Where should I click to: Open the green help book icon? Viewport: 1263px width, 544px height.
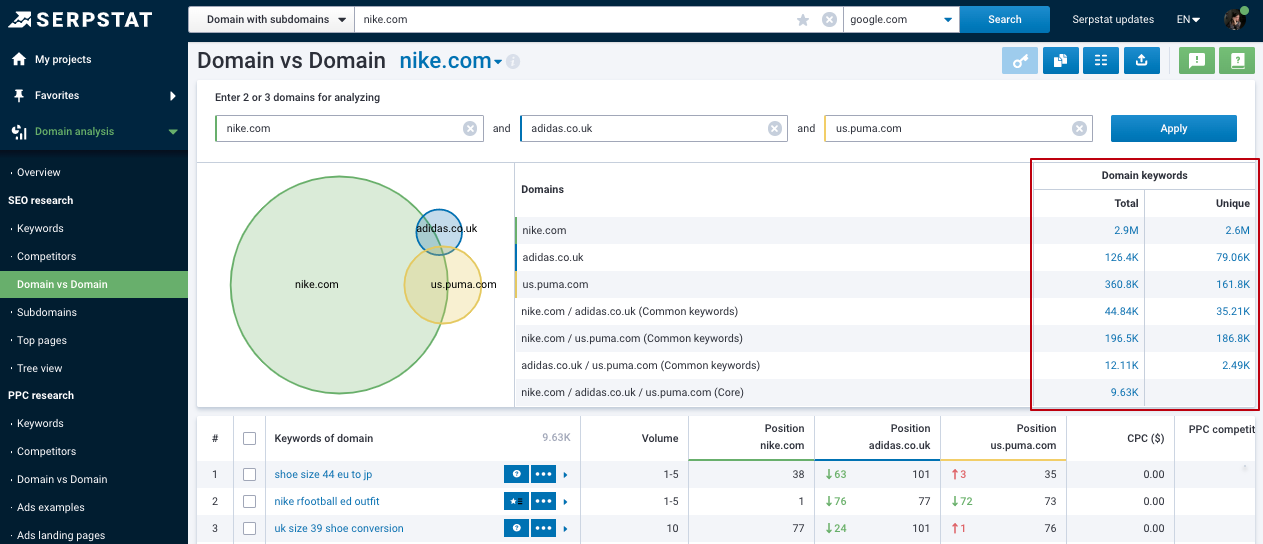point(1237,60)
